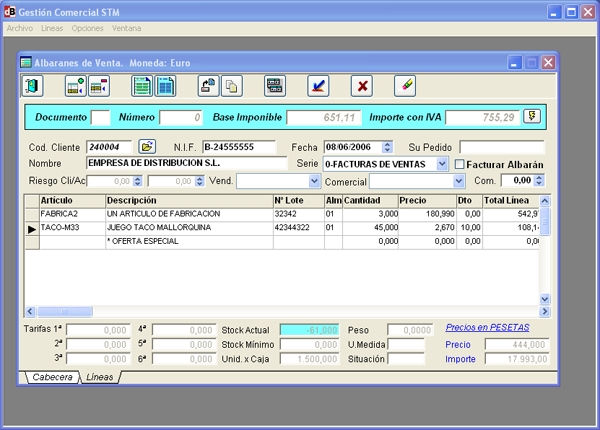Click the lightning button next to Importe con IVA
The height and width of the screenshot is (430, 600).
[x=532, y=116]
